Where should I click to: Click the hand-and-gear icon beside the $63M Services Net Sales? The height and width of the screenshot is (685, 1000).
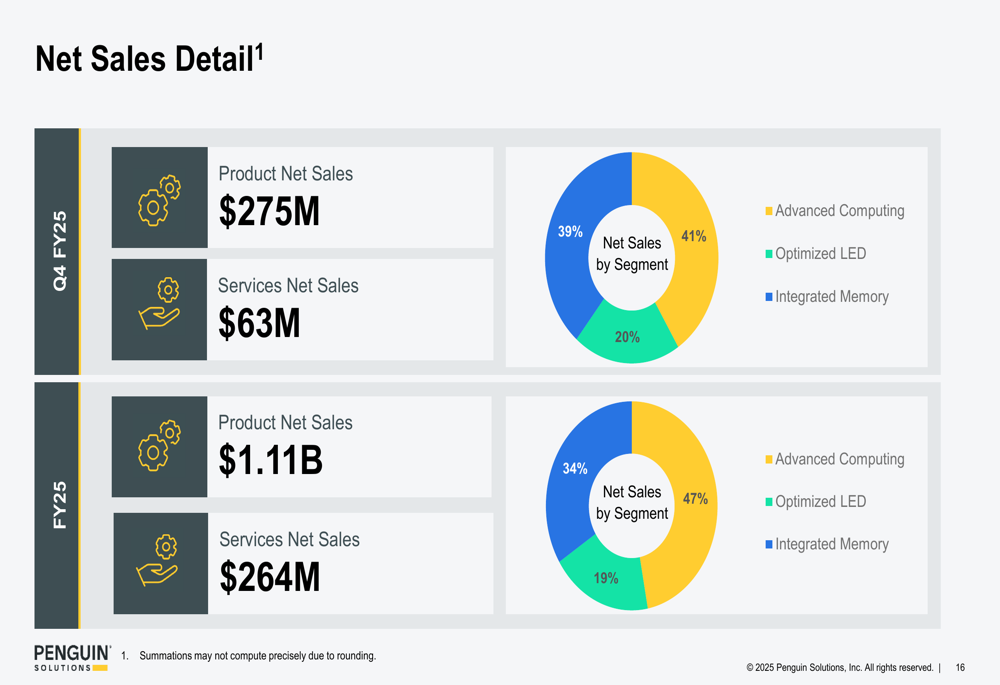point(159,305)
